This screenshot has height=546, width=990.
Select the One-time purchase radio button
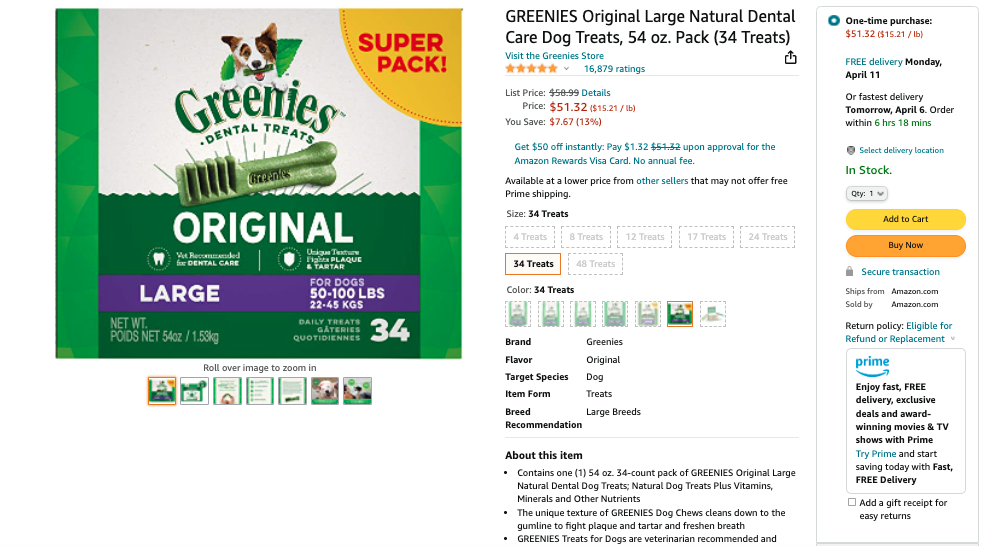pyautogui.click(x=834, y=21)
